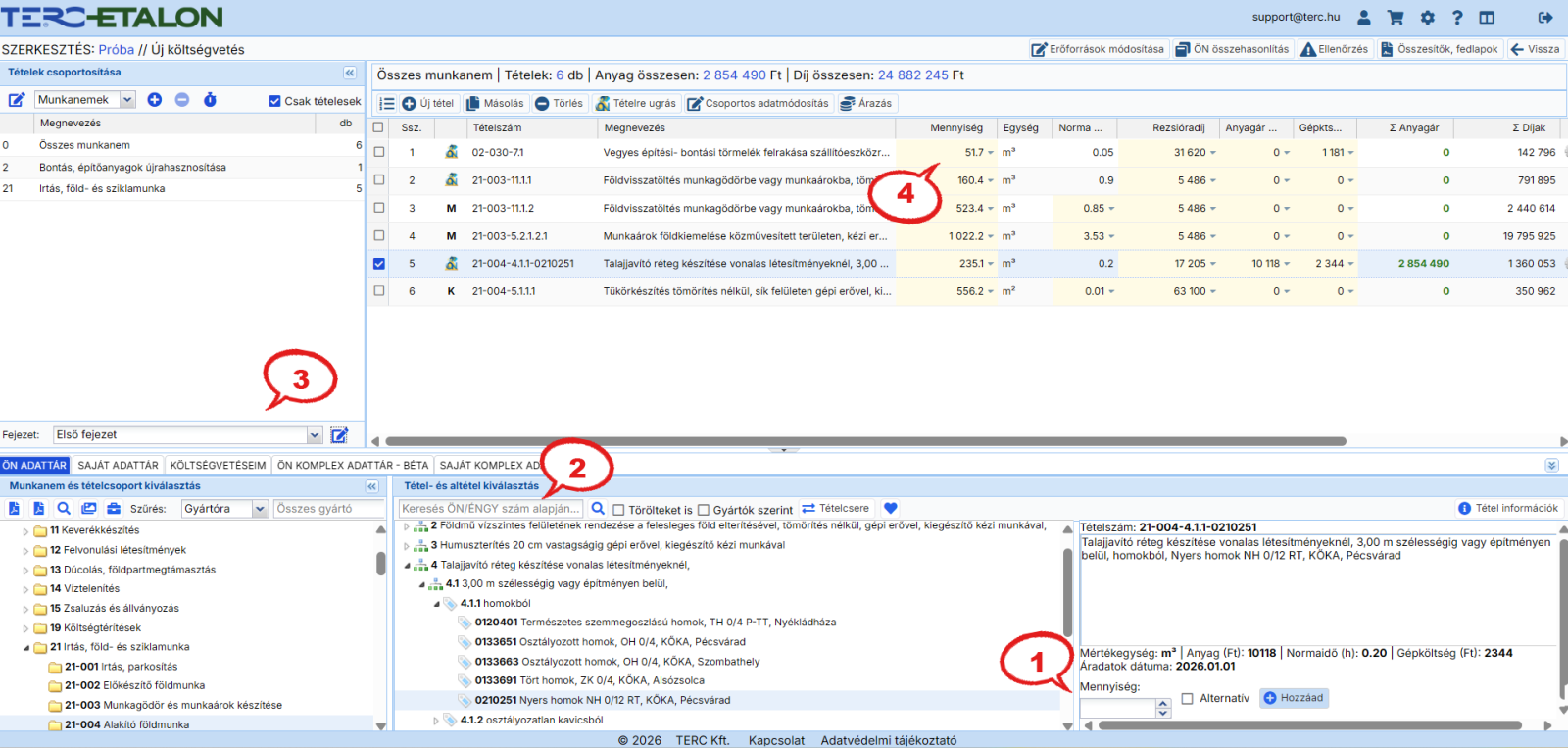Add item to favorites with heart icon
Viewport: 1568px width, 748px height.
pyautogui.click(x=890, y=509)
